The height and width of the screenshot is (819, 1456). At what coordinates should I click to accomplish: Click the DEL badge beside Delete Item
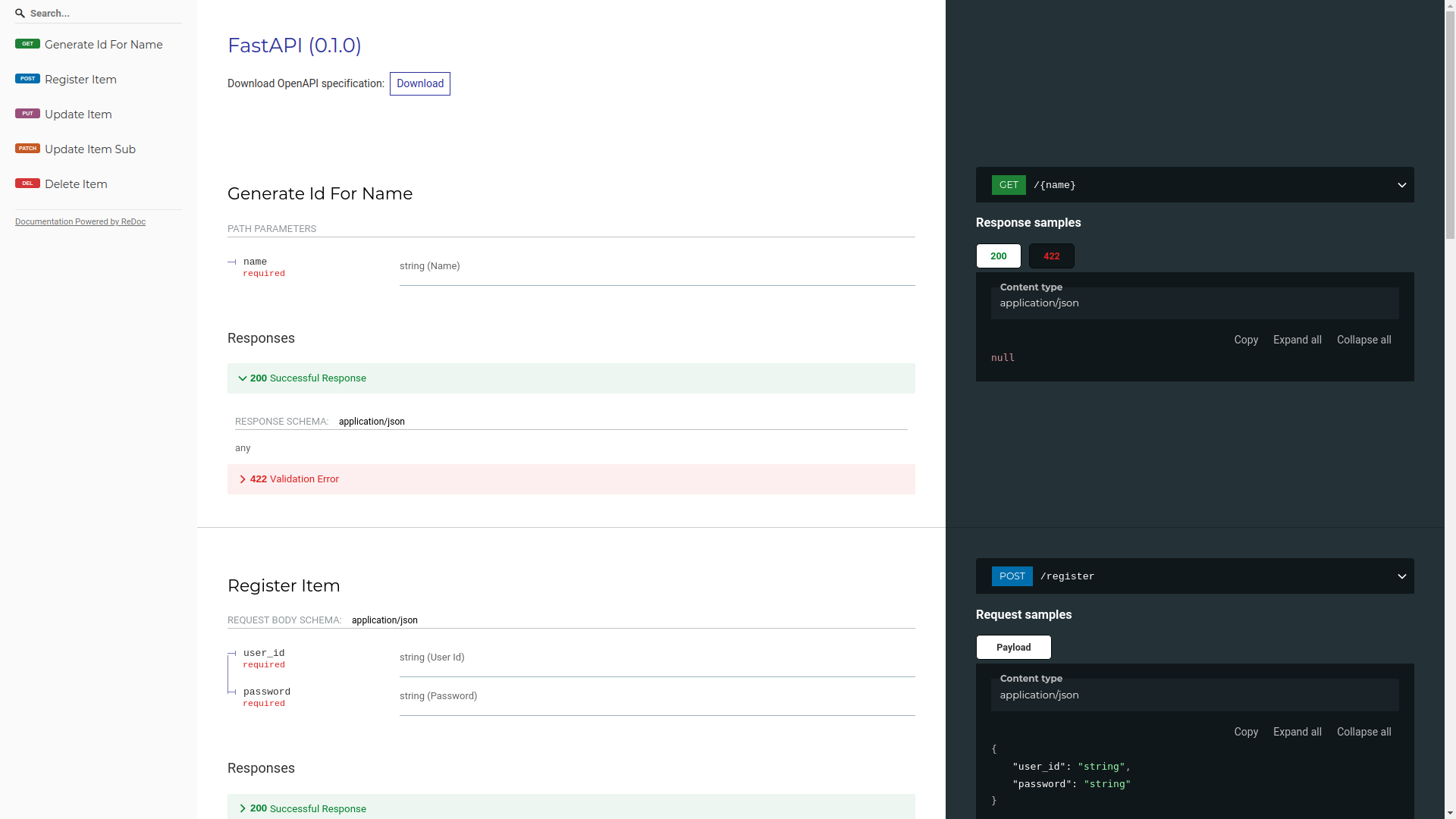coord(27,184)
